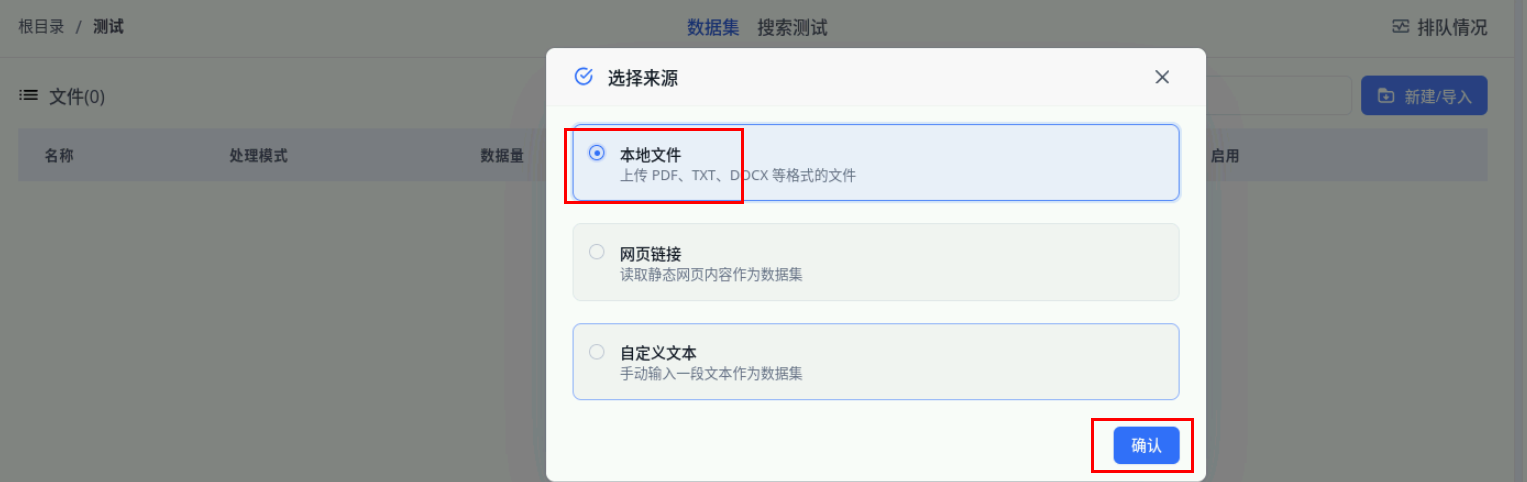Select the 本地文件 radio option

(x=597, y=153)
